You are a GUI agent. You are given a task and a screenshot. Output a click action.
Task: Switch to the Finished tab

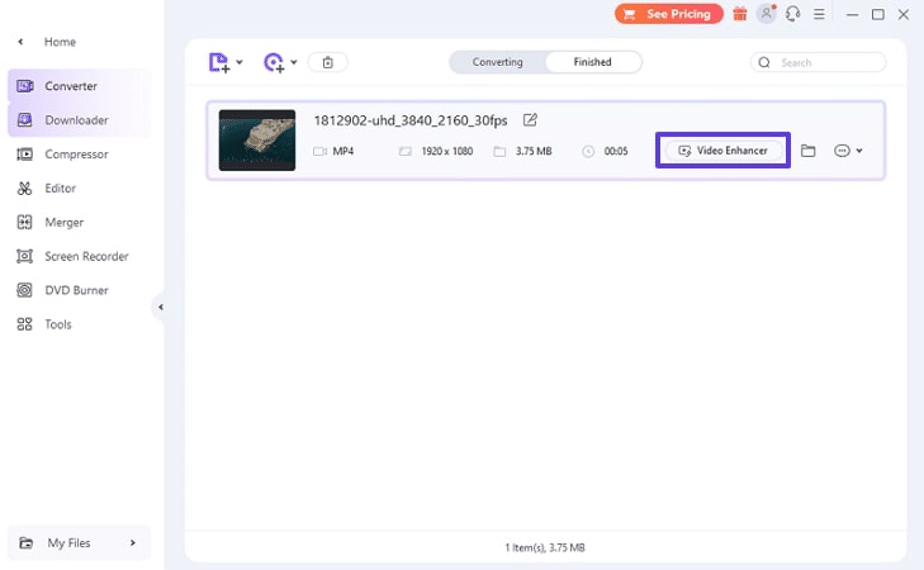(593, 62)
